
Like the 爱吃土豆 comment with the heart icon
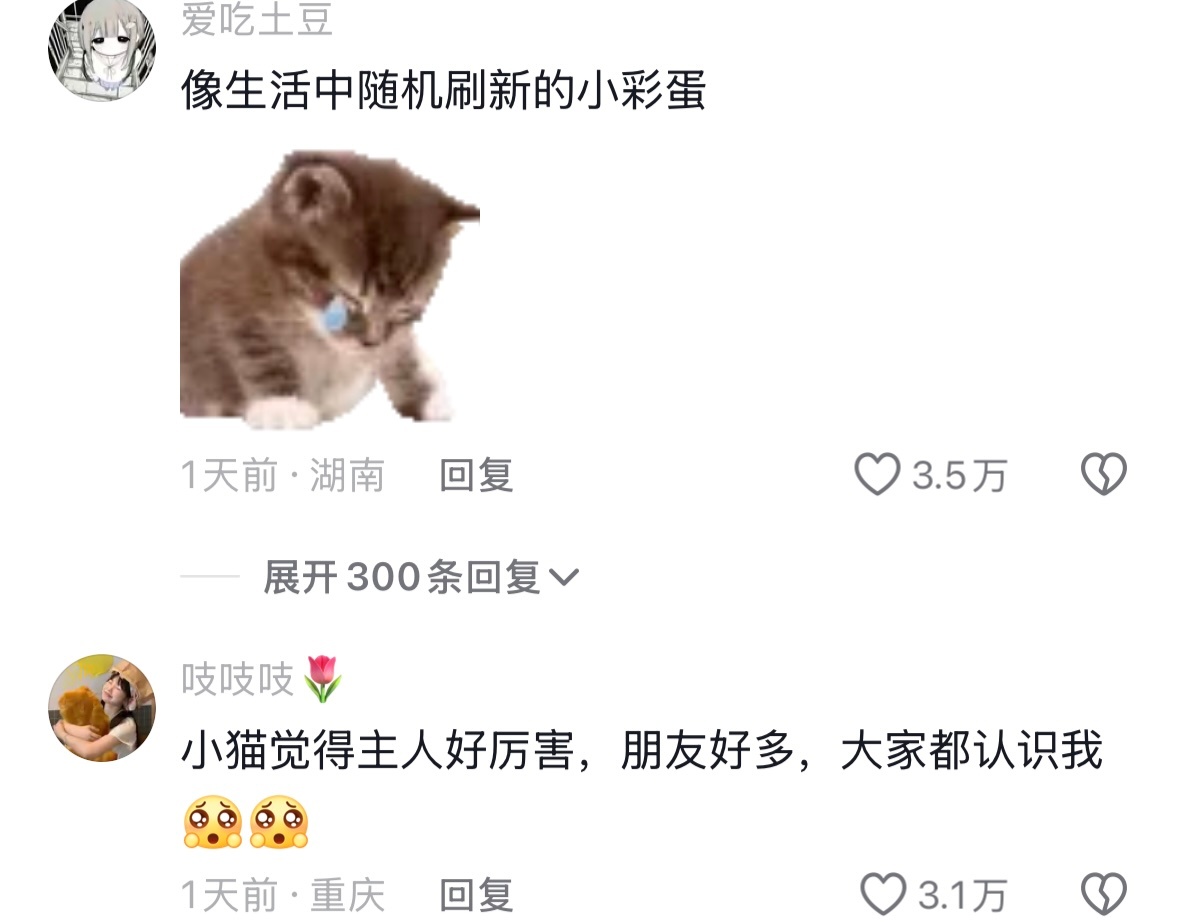tap(877, 475)
